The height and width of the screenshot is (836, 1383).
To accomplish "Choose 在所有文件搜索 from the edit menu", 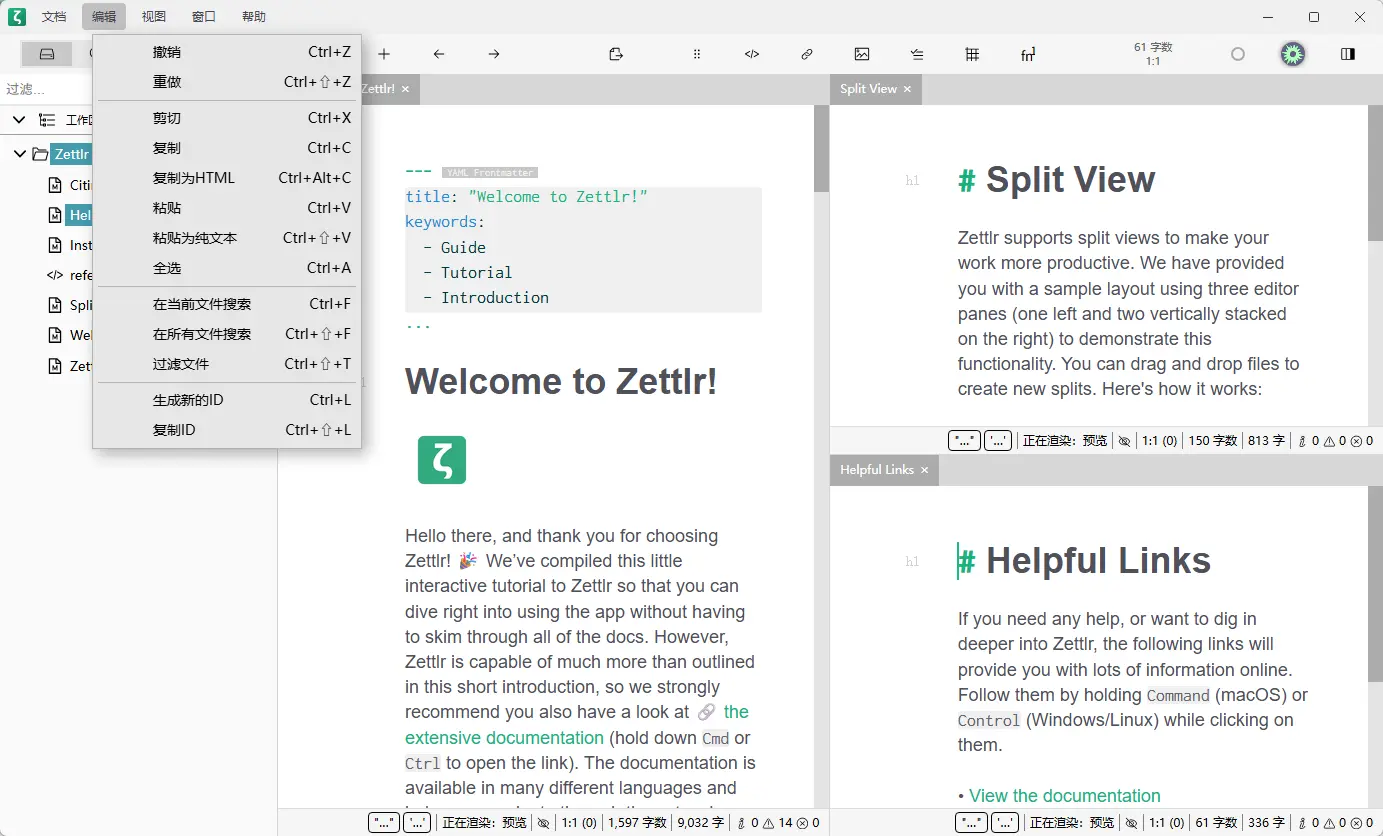I will (x=227, y=334).
